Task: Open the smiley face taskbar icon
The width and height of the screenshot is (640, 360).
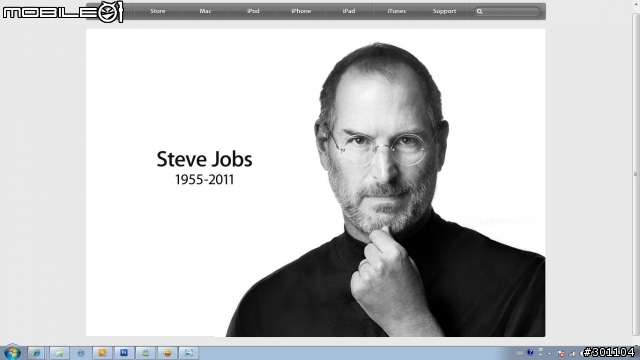Action: point(167,353)
